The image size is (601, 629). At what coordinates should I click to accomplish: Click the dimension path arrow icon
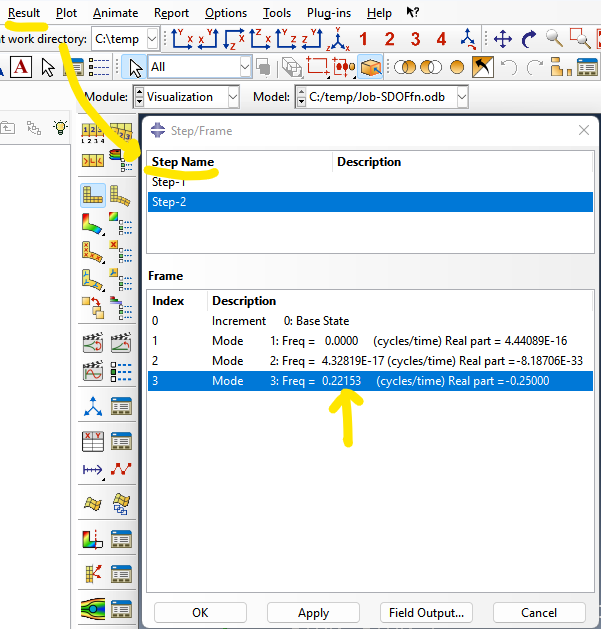point(93,469)
